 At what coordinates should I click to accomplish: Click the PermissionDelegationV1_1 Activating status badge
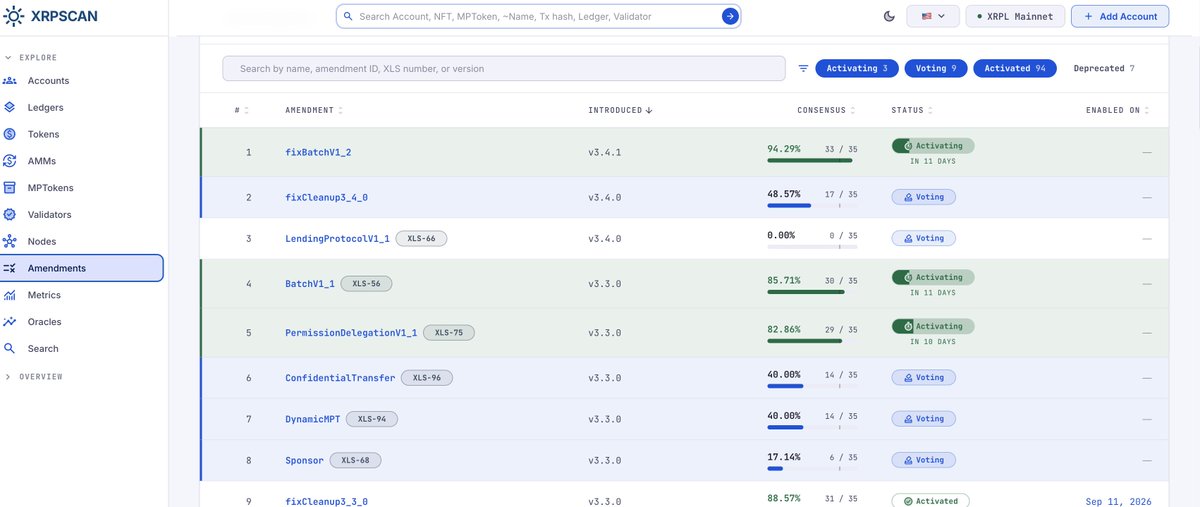(933, 326)
